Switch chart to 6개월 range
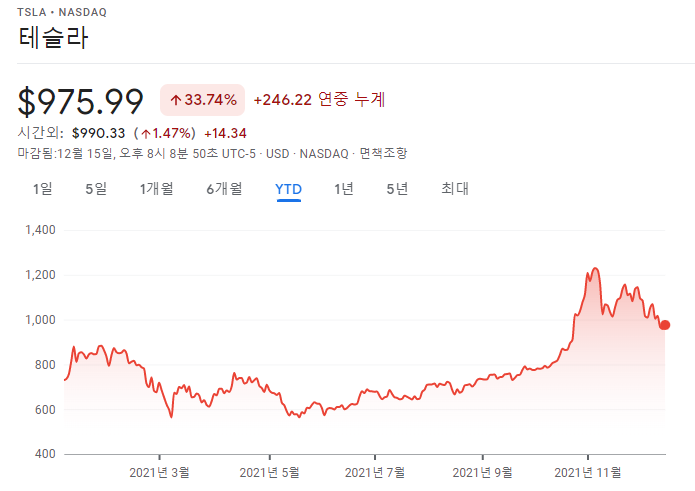This screenshot has width=695, height=491. [224, 189]
